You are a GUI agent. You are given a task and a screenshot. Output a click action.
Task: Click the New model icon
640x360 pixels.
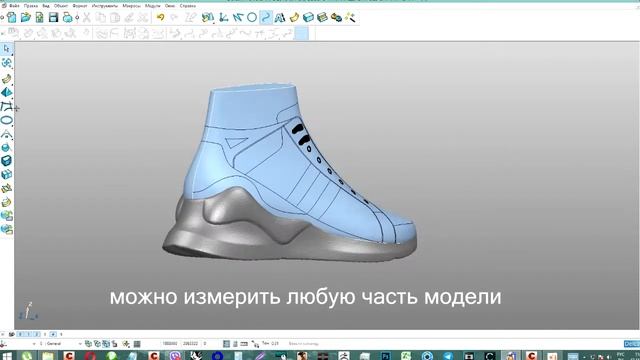click(x=12, y=17)
